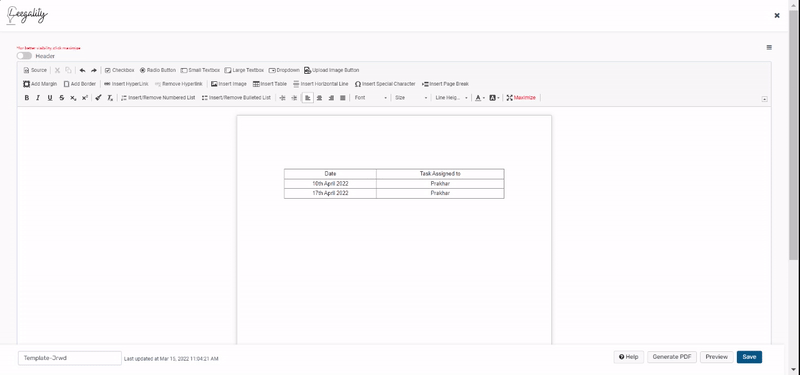Open the Line Height dropdown
The width and height of the screenshot is (800, 375).
(451, 97)
